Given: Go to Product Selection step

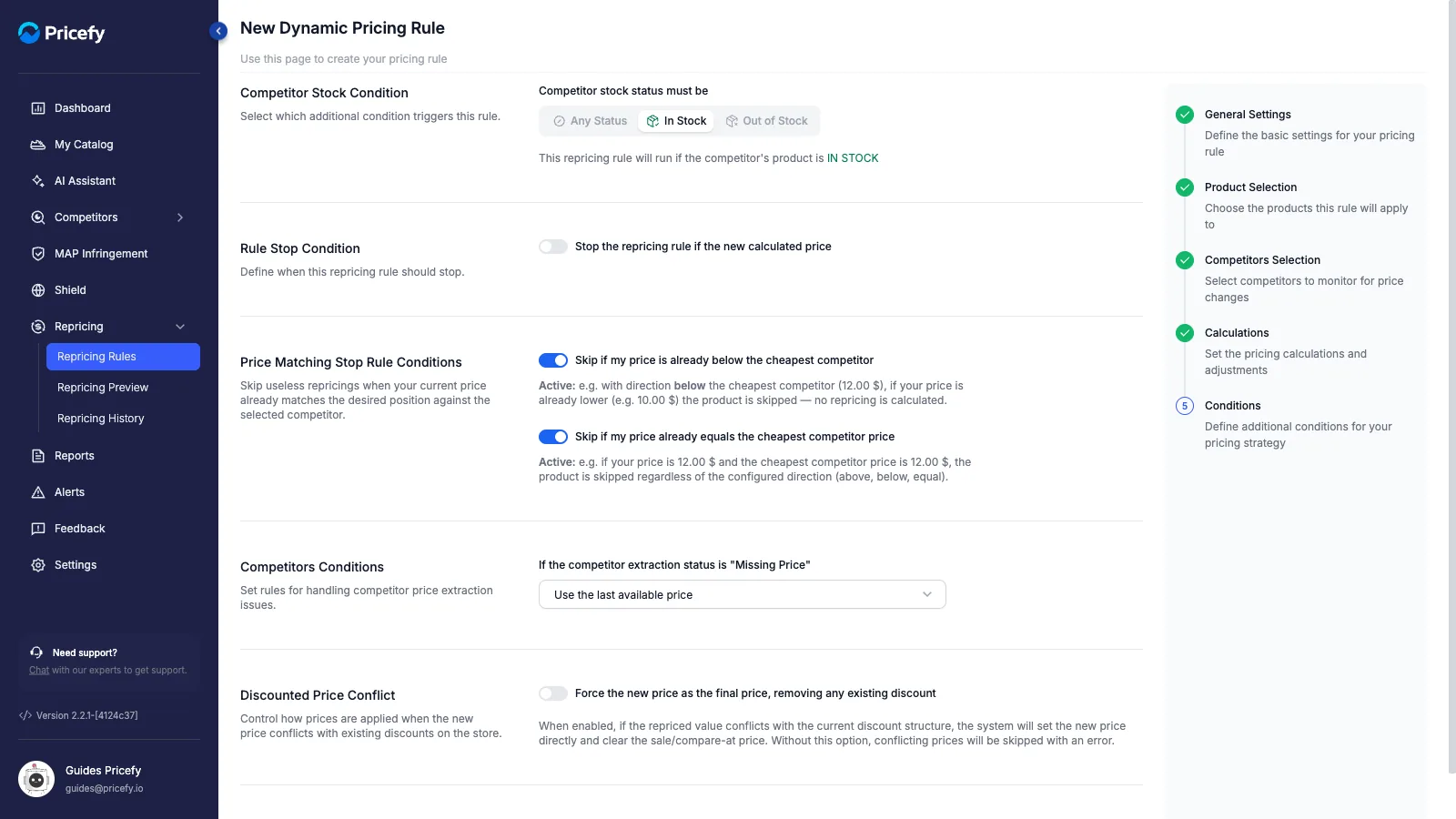Looking at the screenshot, I should tap(1250, 187).
